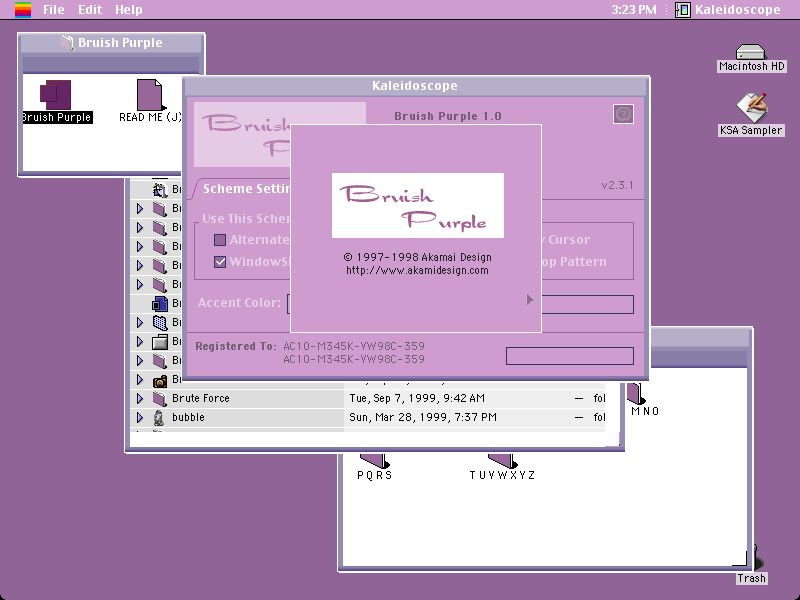Click the Kaleidoscope window title bar
Viewport: 800px width, 600px height.
point(415,86)
